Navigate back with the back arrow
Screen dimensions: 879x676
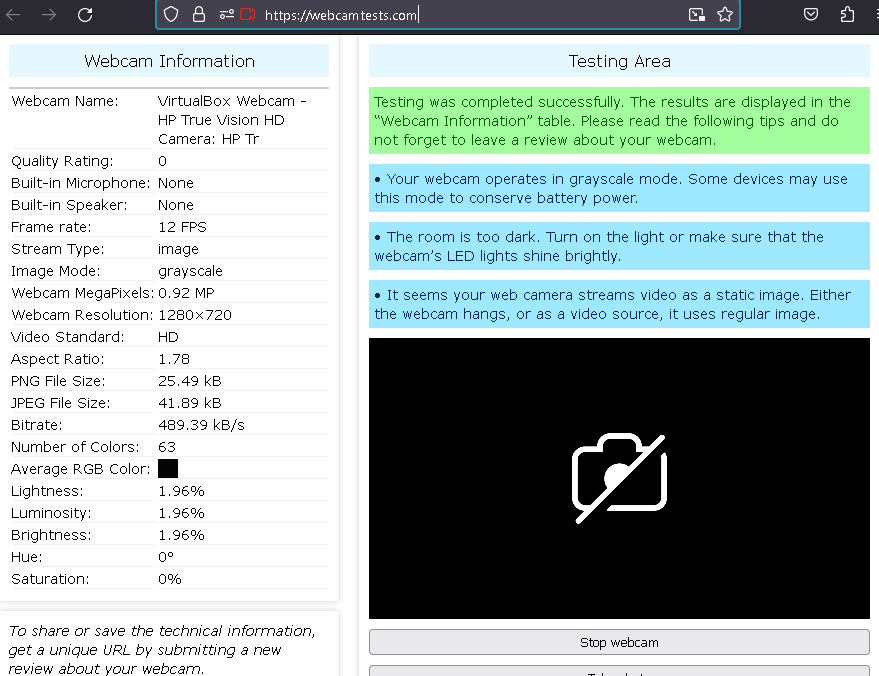point(16,15)
